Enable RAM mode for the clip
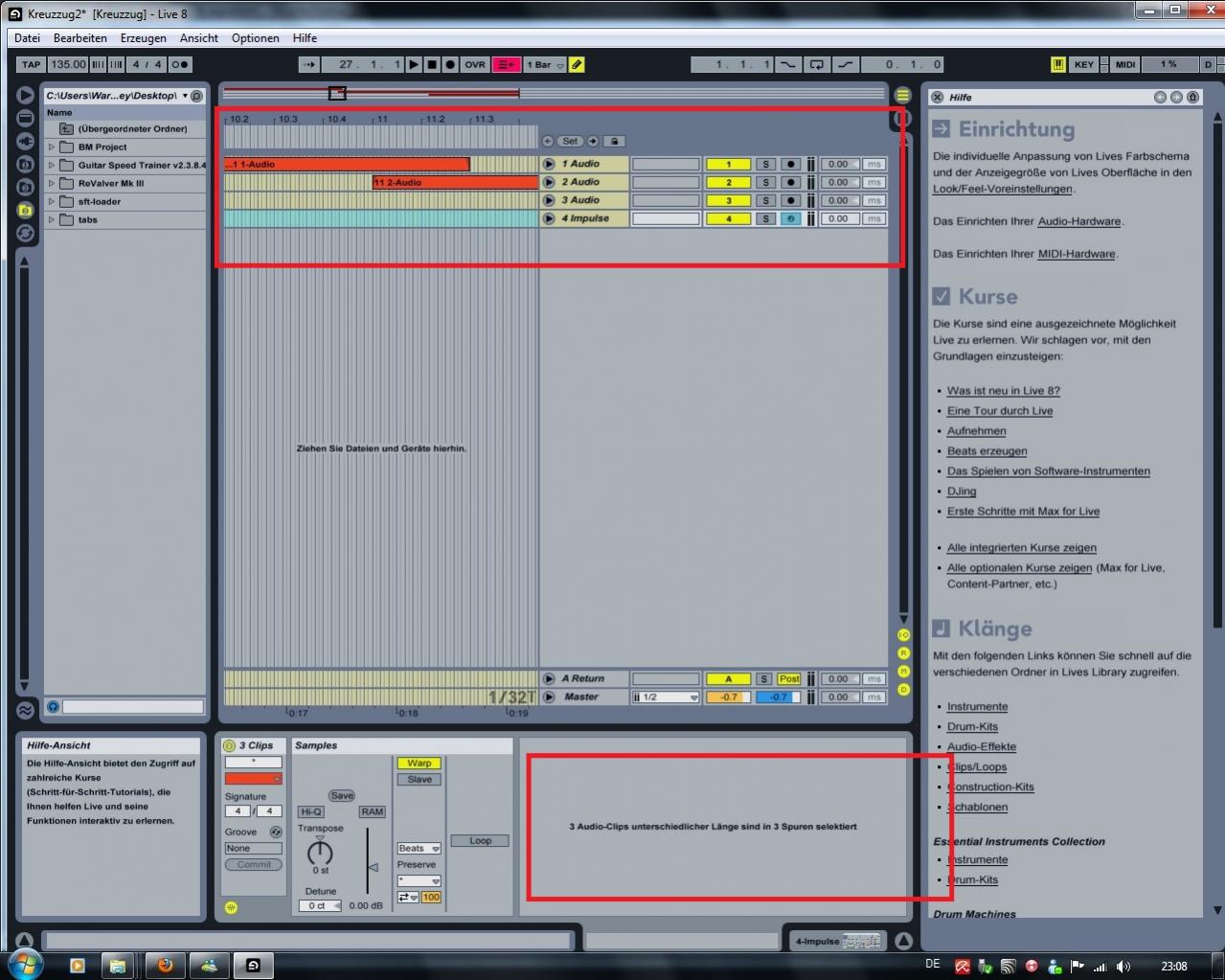The height and width of the screenshot is (980, 1225). click(372, 811)
